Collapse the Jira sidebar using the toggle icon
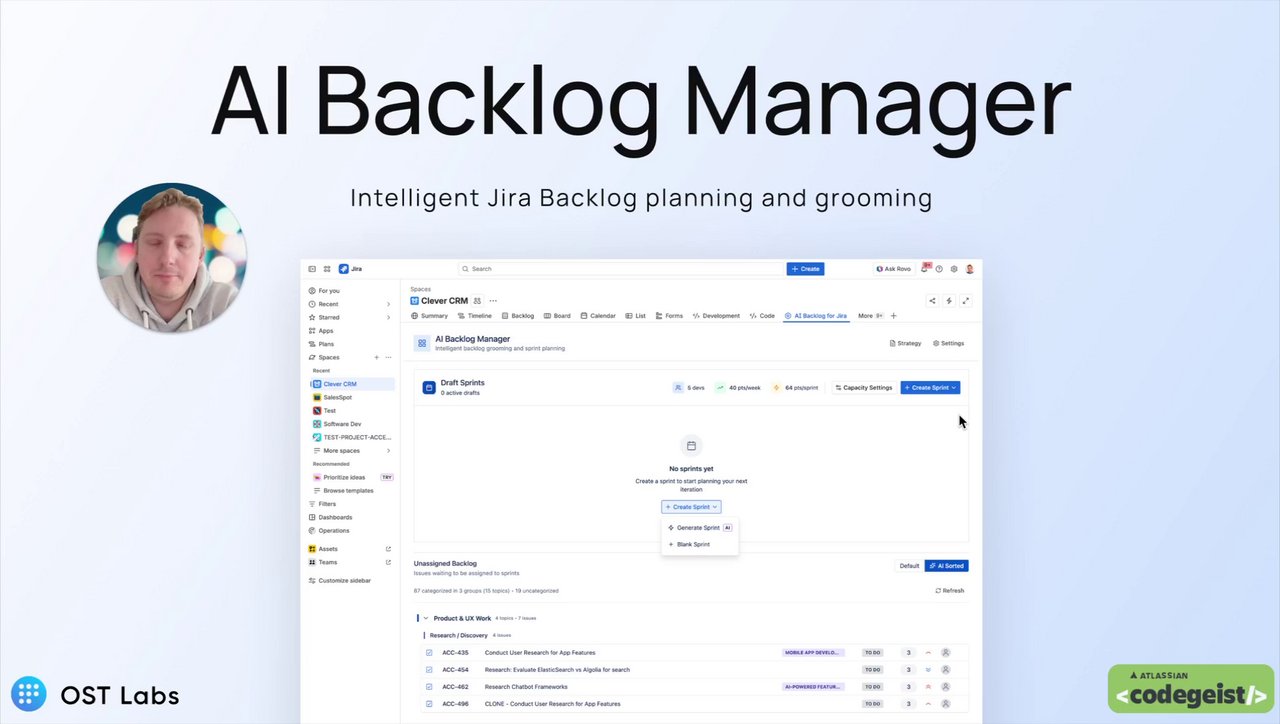Image resolution: width=1280 pixels, height=724 pixels. coord(312,269)
